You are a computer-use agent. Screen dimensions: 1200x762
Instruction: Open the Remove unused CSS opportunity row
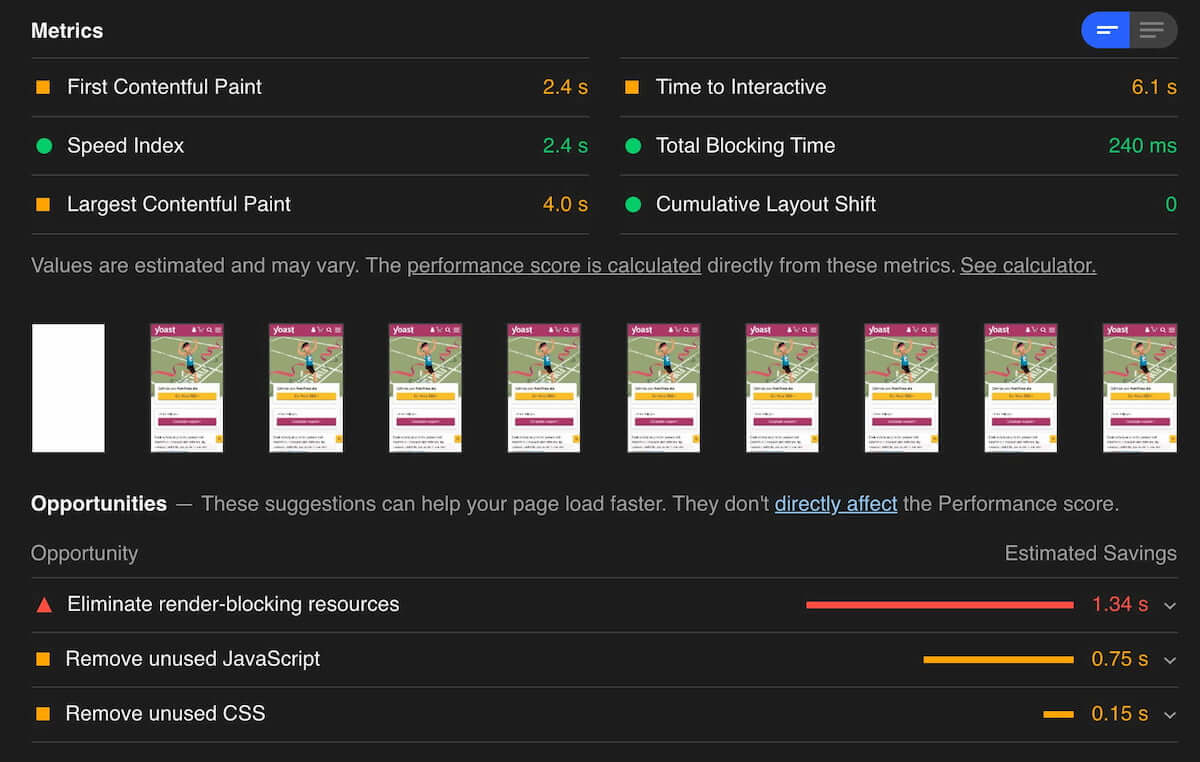pyautogui.click(x=166, y=713)
